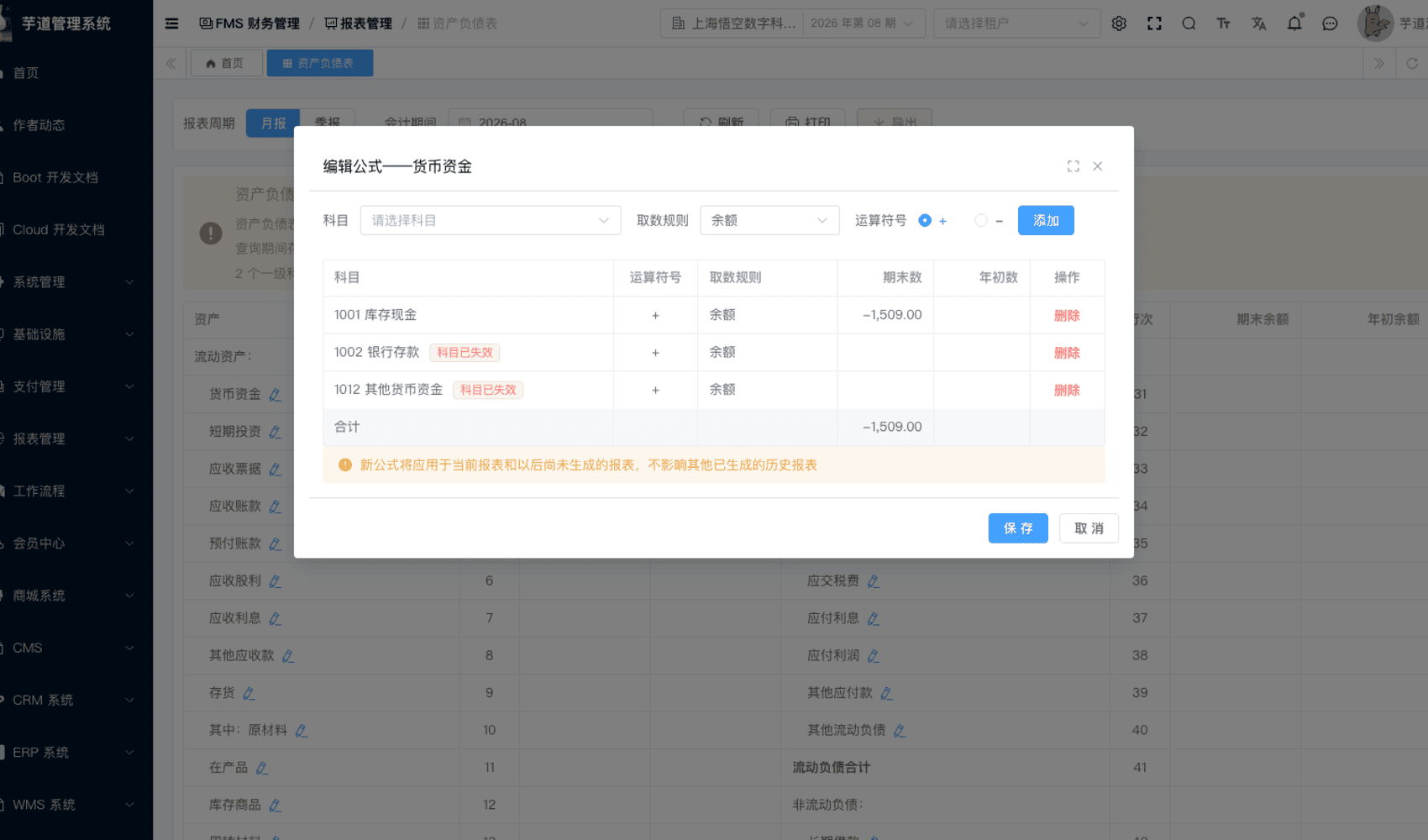
Task: Delete the 1002 银行存款 row
Action: 1067,353
